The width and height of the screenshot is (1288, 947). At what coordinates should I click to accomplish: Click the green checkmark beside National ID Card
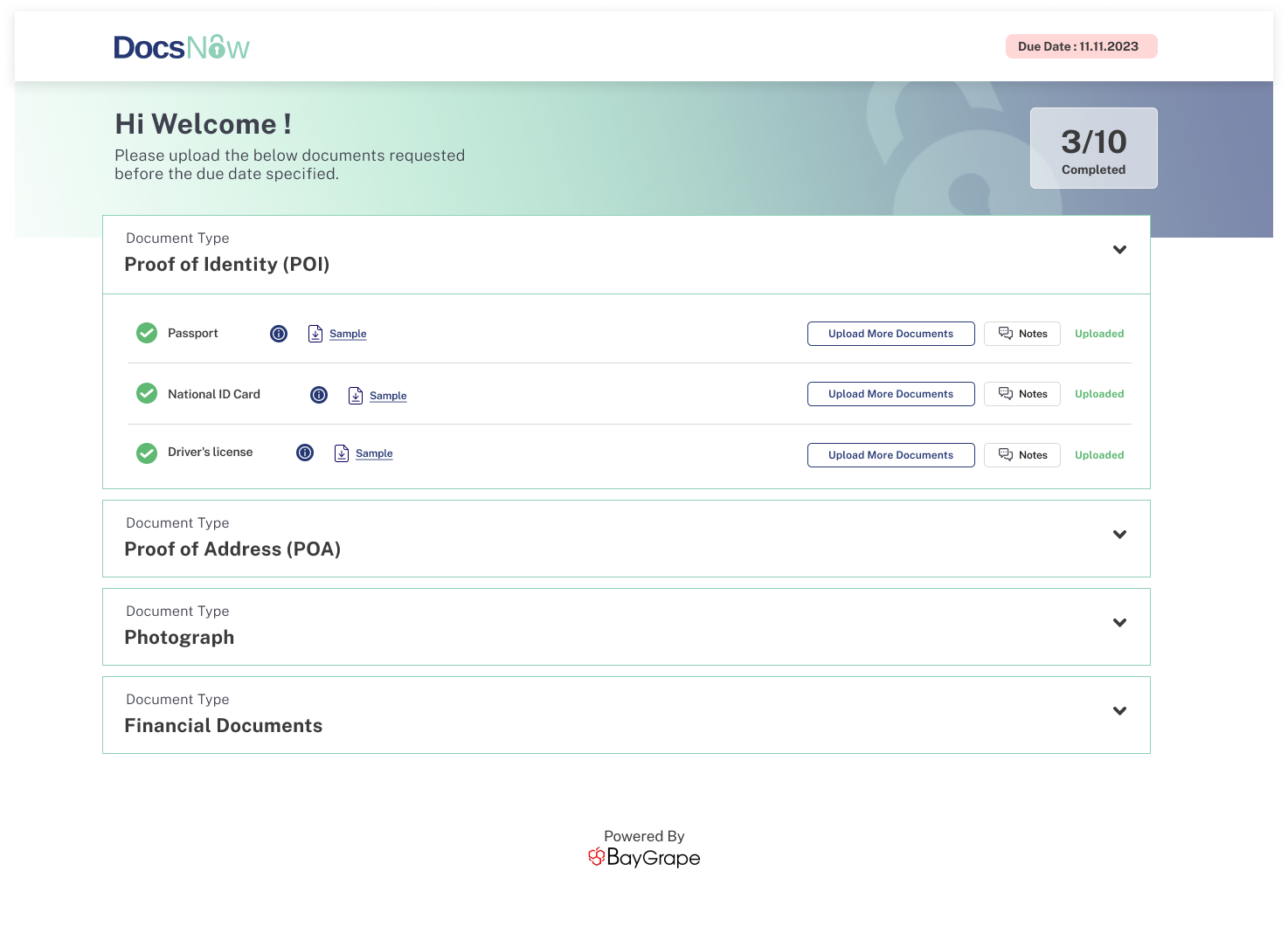pyautogui.click(x=146, y=393)
